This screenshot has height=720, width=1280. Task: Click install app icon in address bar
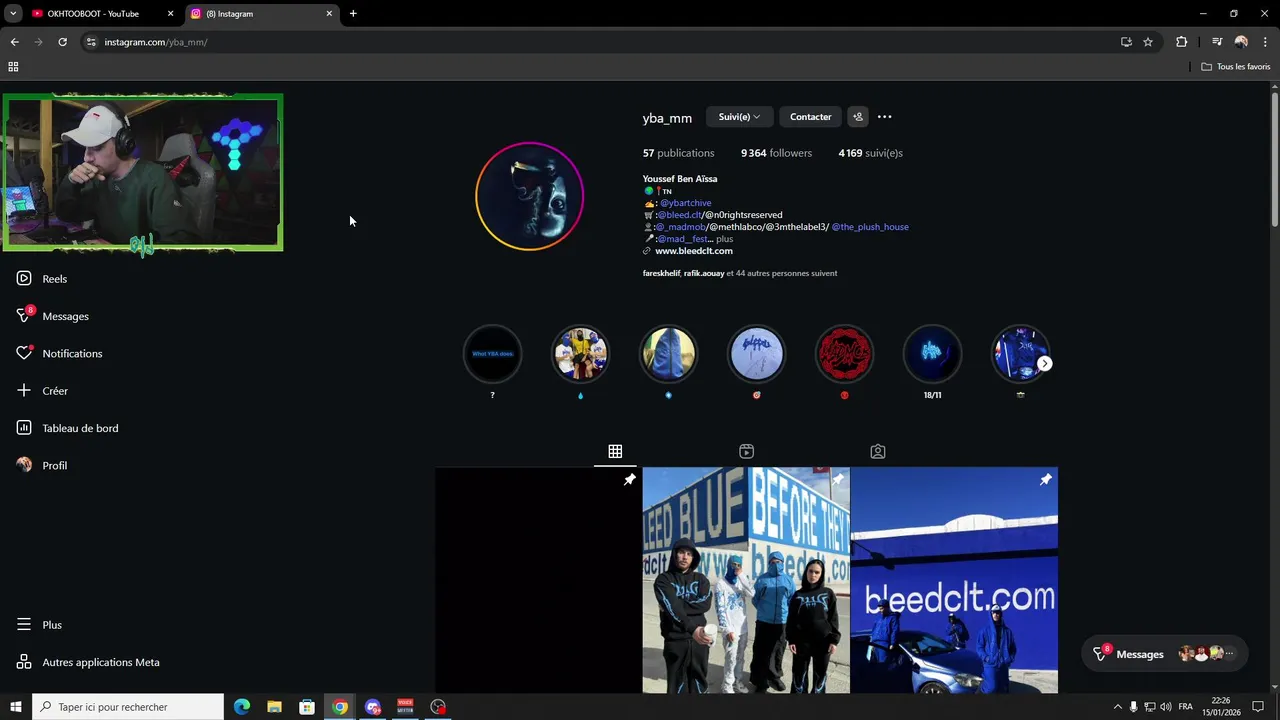point(1126,42)
